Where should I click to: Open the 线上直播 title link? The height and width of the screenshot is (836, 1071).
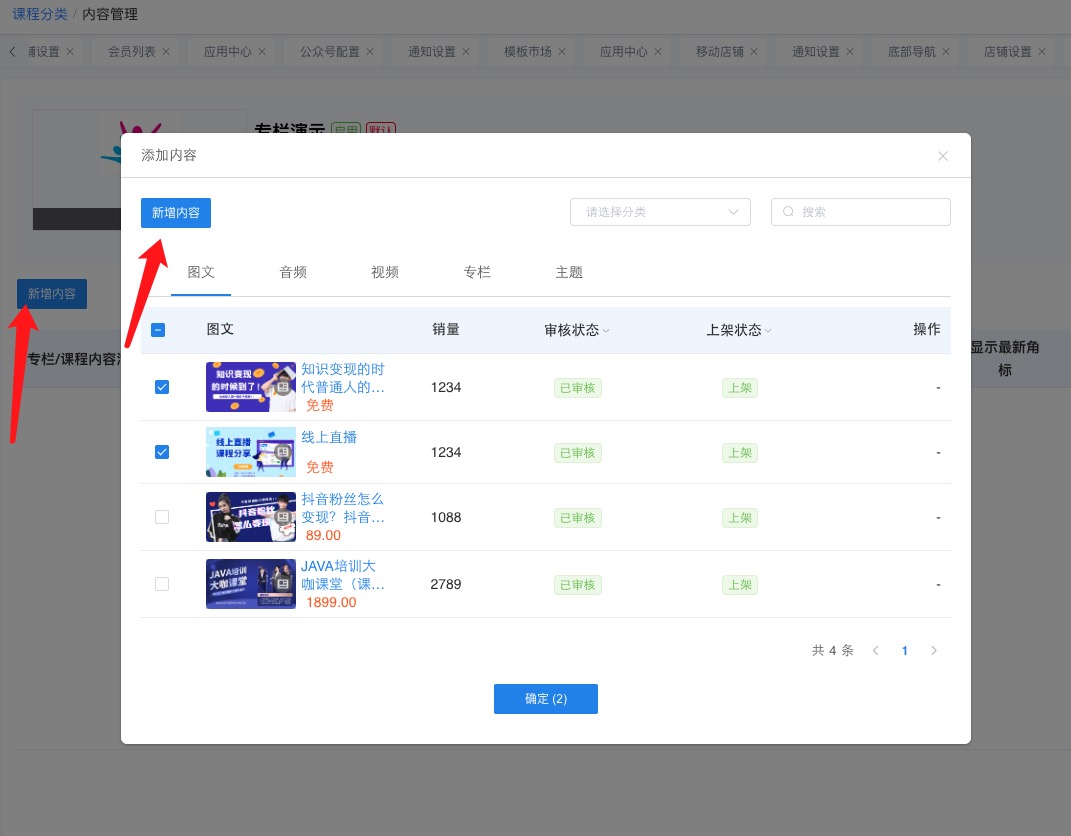point(329,437)
